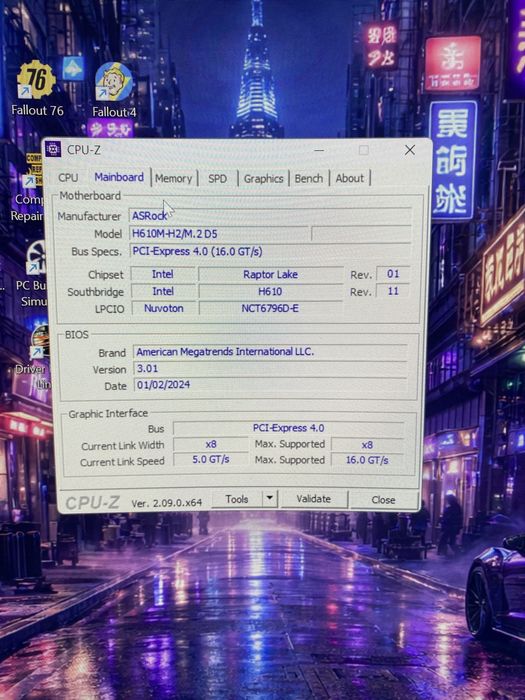Click the Current Link Width x8 value

point(211,445)
